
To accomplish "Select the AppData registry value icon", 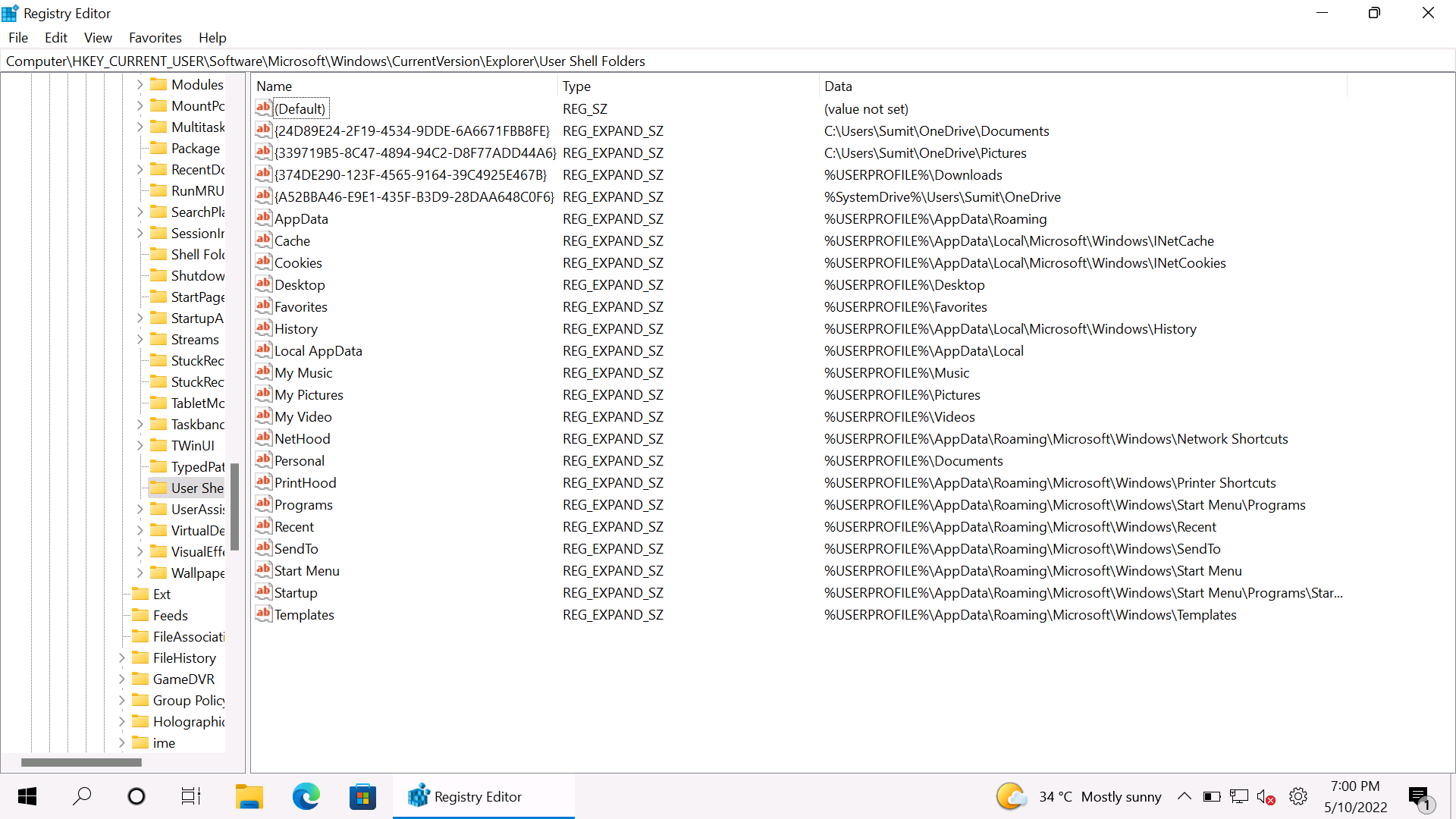I will pyautogui.click(x=264, y=218).
